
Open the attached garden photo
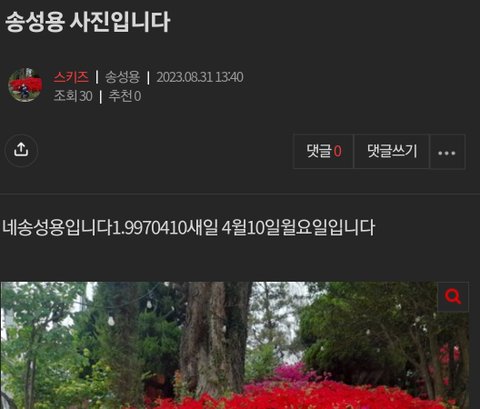pos(235,345)
